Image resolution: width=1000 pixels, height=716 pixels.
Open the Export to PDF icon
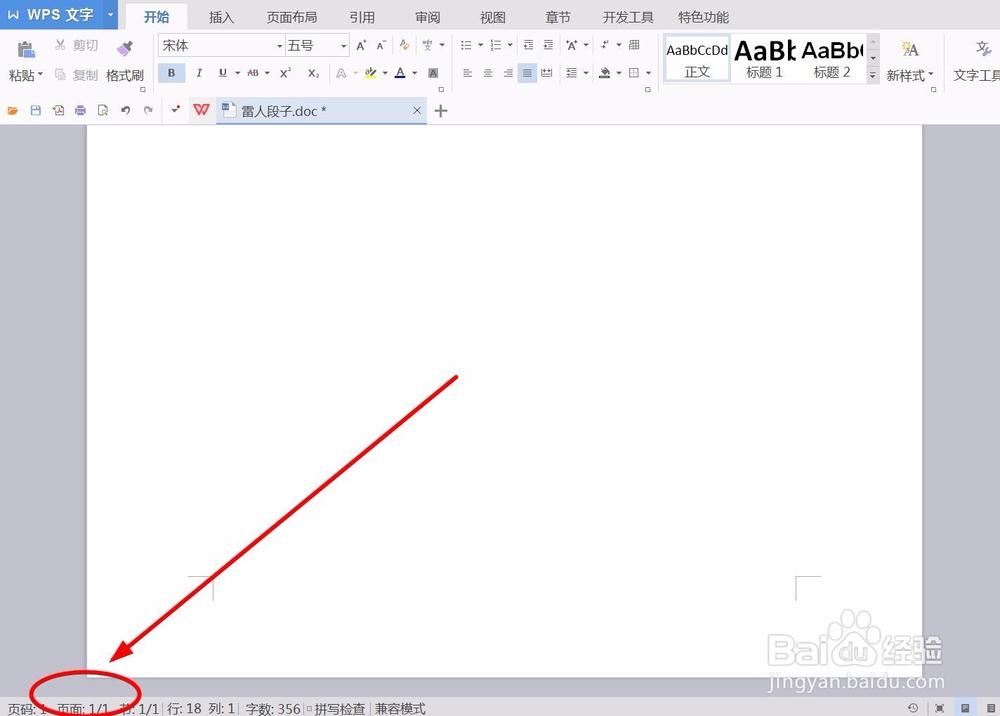pyautogui.click(x=59, y=110)
